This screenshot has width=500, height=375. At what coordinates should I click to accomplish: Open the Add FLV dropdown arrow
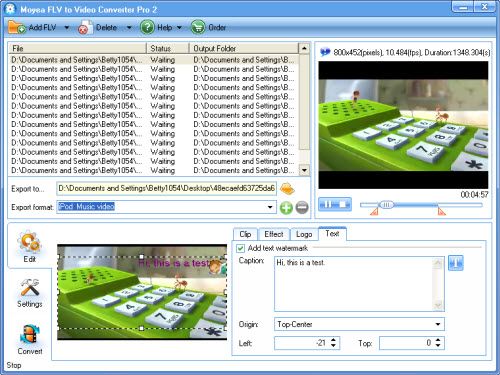click(x=67, y=28)
